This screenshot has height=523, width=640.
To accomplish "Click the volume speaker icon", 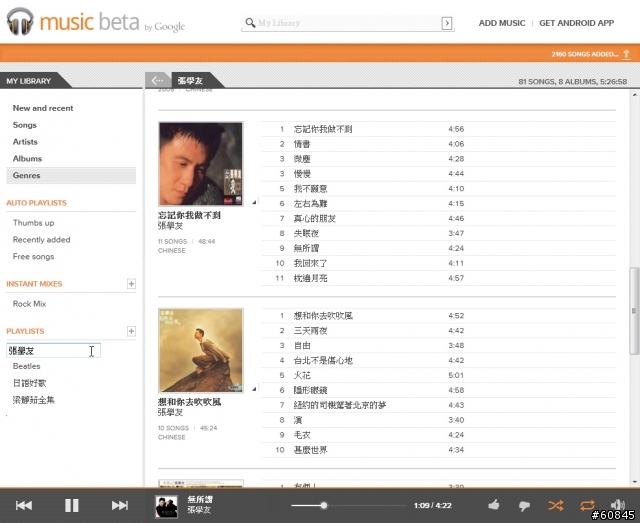I will (617, 505).
